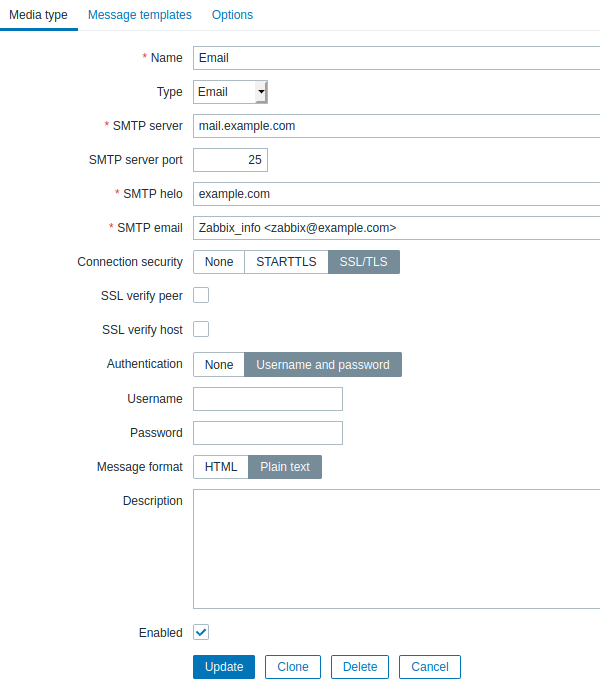Set Authentication to None
600x692 pixels.
[x=219, y=365]
